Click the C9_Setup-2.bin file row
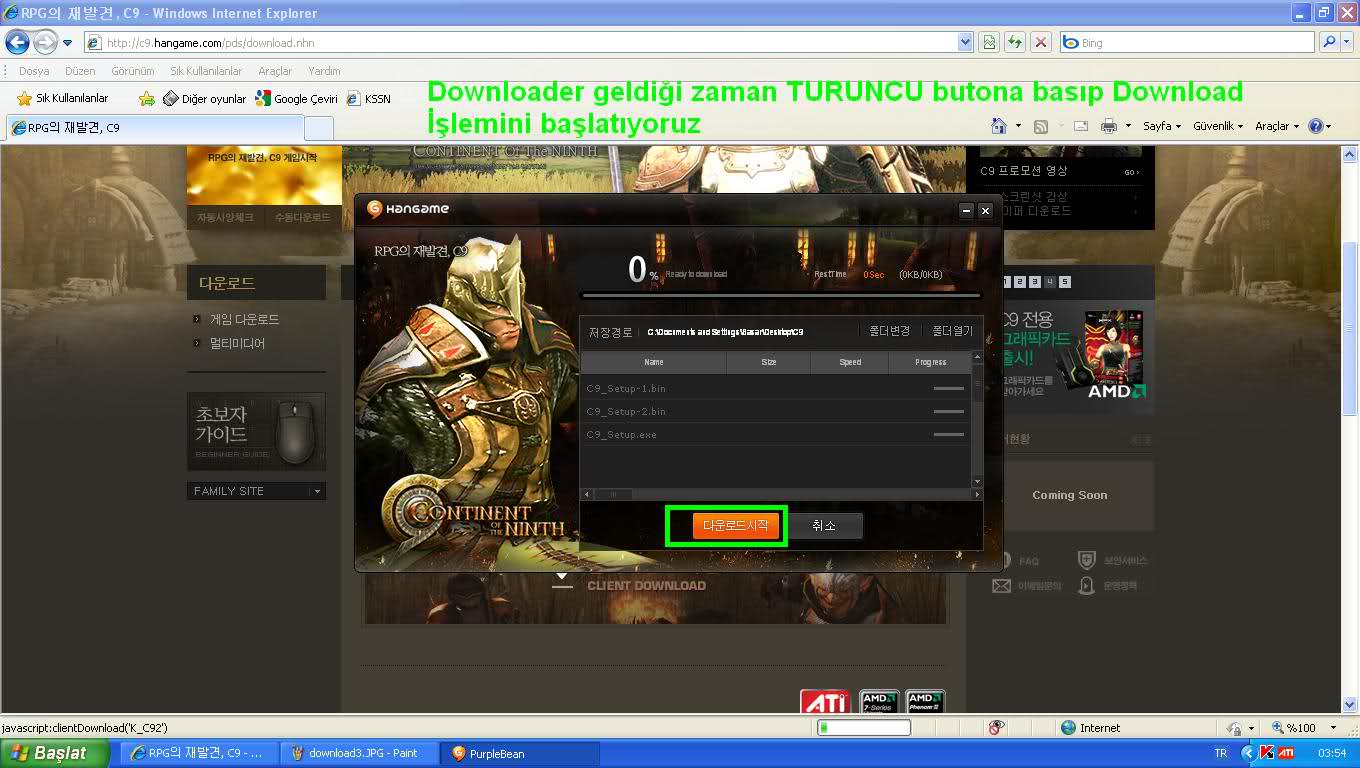 [775, 411]
